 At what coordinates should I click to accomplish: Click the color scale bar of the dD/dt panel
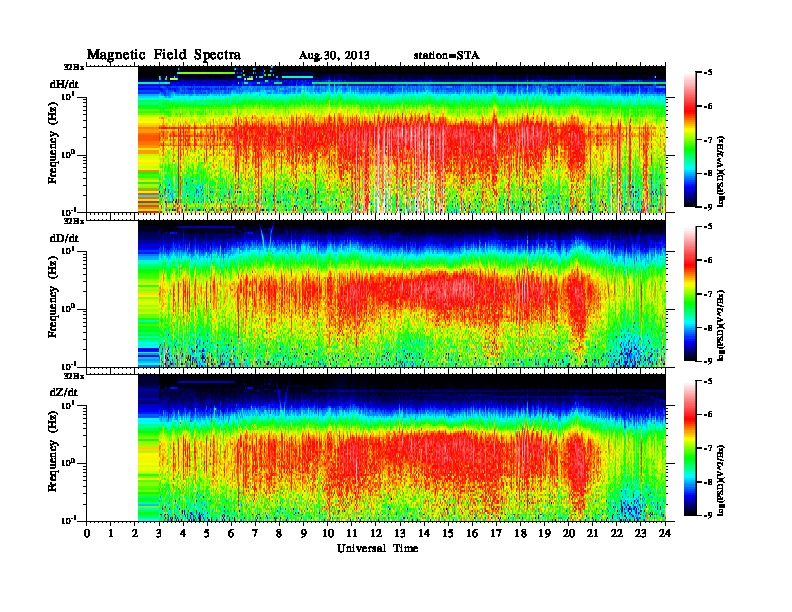(x=690, y=294)
